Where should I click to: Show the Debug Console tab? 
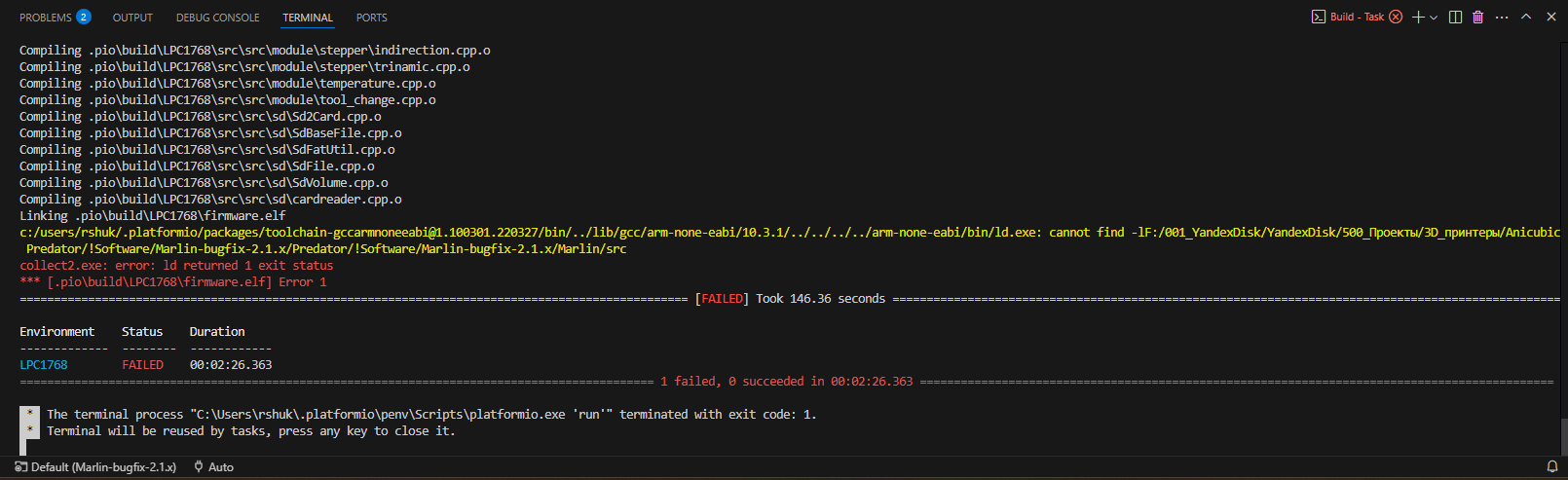pyautogui.click(x=217, y=18)
